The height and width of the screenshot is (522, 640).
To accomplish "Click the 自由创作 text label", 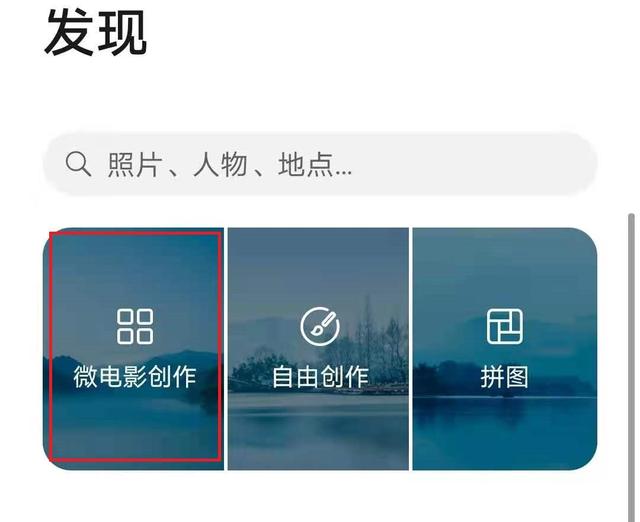I will coord(320,376).
